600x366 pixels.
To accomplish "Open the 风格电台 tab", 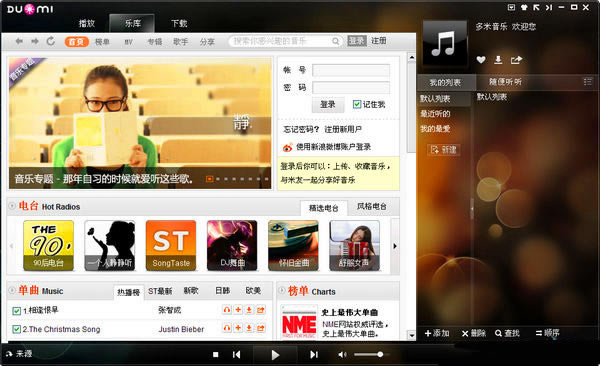I will (x=372, y=207).
